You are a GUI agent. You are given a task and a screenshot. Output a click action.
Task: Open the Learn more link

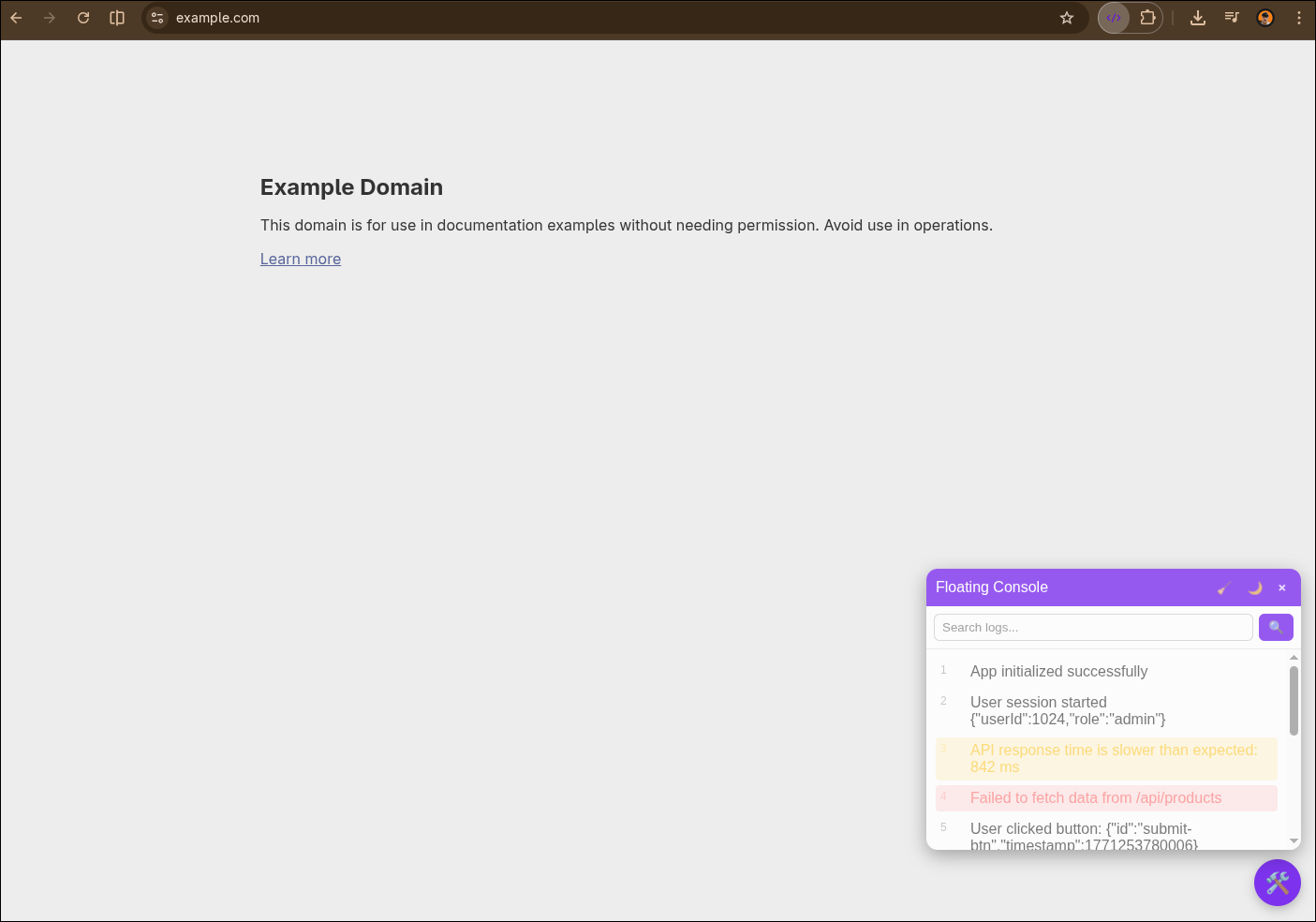click(x=300, y=259)
